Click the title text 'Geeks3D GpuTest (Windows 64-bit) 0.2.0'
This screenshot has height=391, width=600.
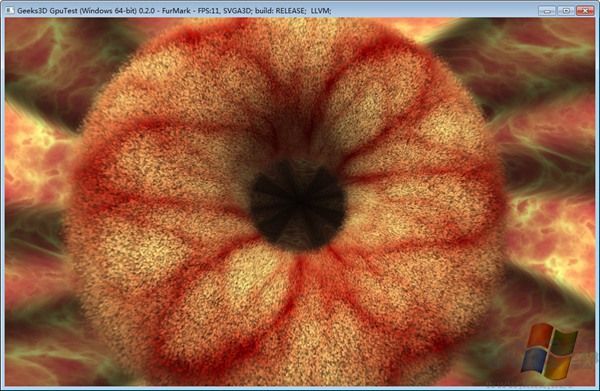click(86, 11)
